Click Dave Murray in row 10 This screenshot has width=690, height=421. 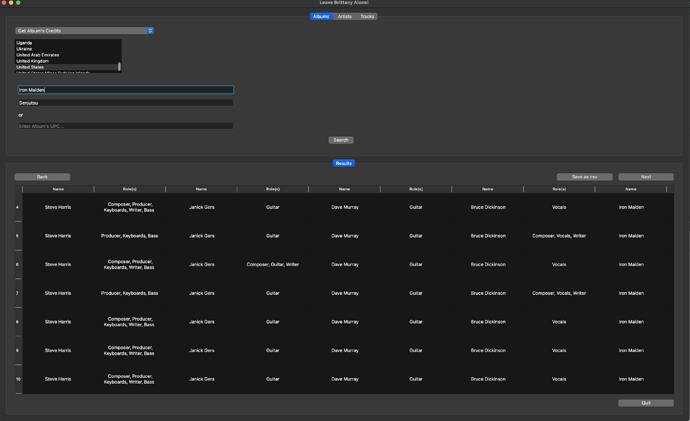[x=345, y=379]
